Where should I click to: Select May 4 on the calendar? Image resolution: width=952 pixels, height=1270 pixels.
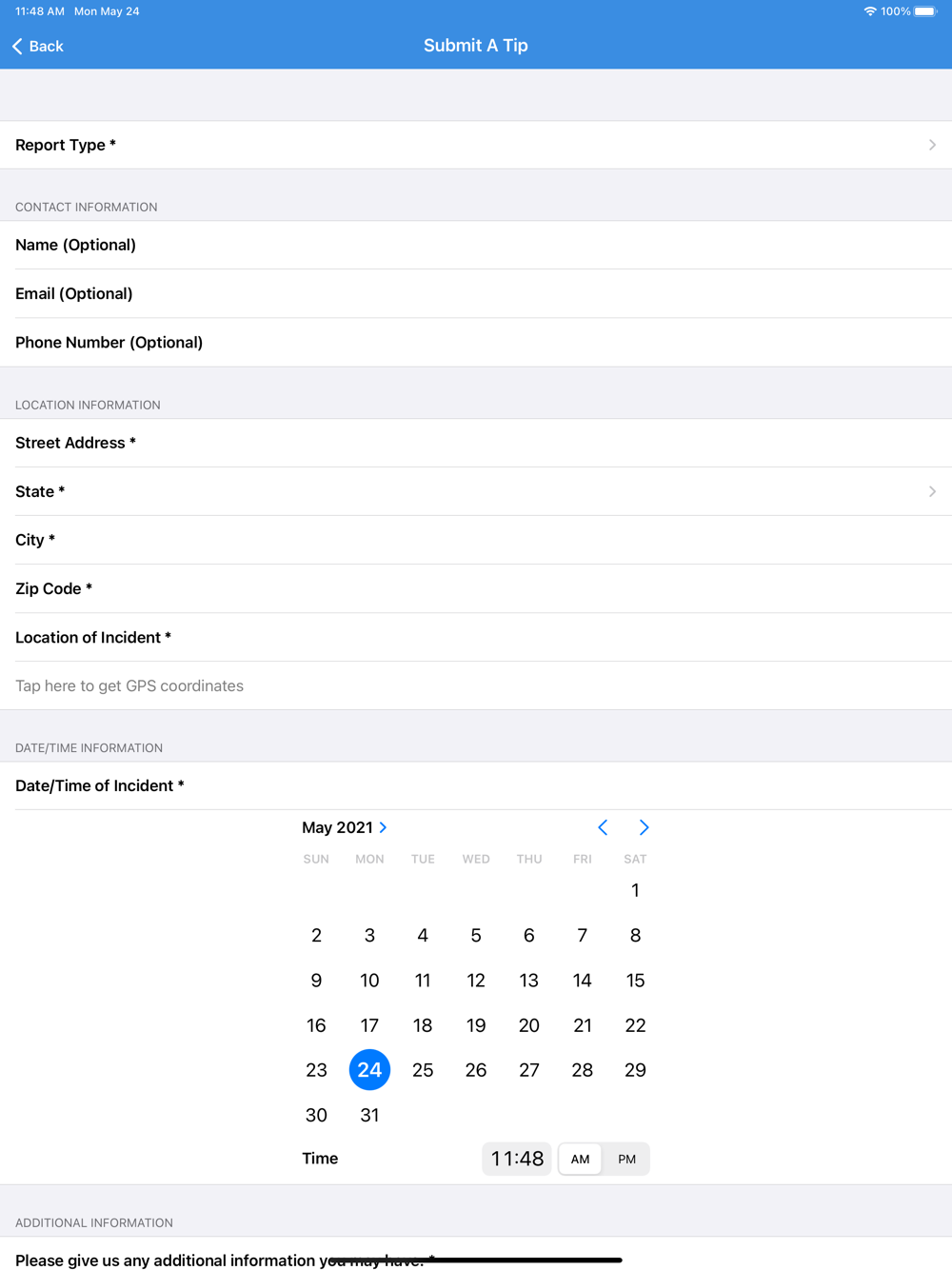(x=423, y=935)
